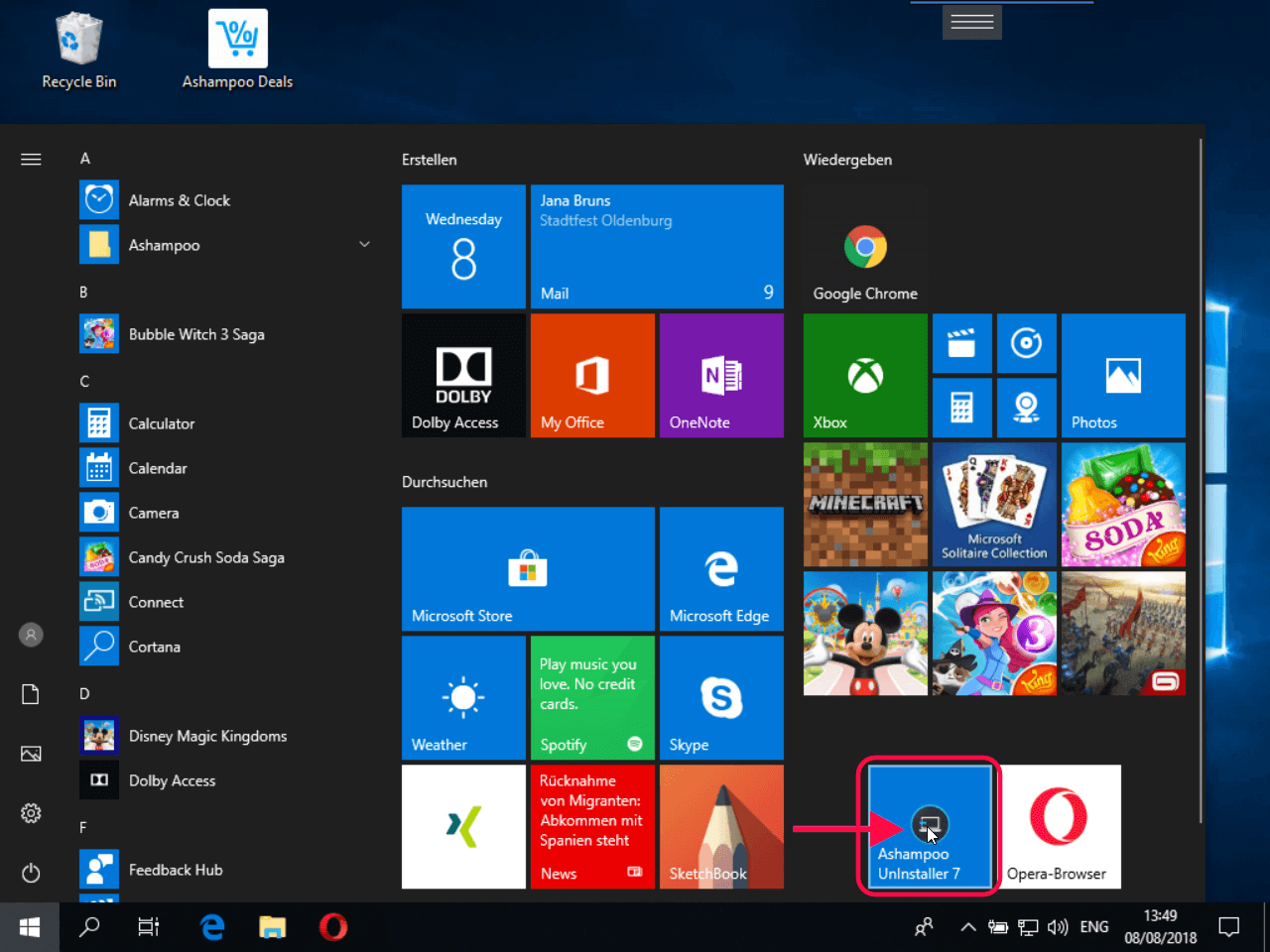Launch the Skype tile

pyautogui.click(x=721, y=698)
